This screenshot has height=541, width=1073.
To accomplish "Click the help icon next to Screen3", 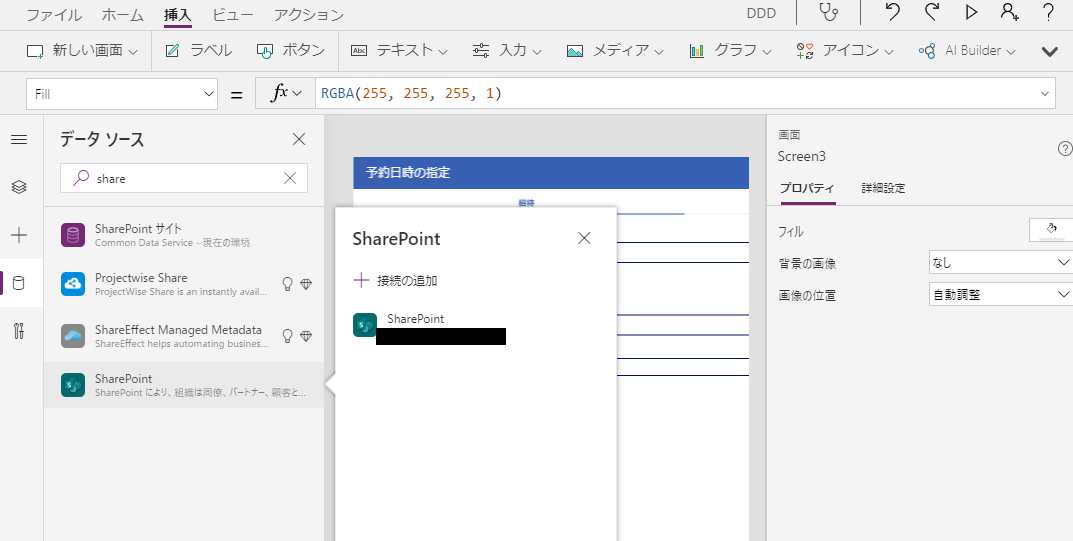I will coord(1064,148).
